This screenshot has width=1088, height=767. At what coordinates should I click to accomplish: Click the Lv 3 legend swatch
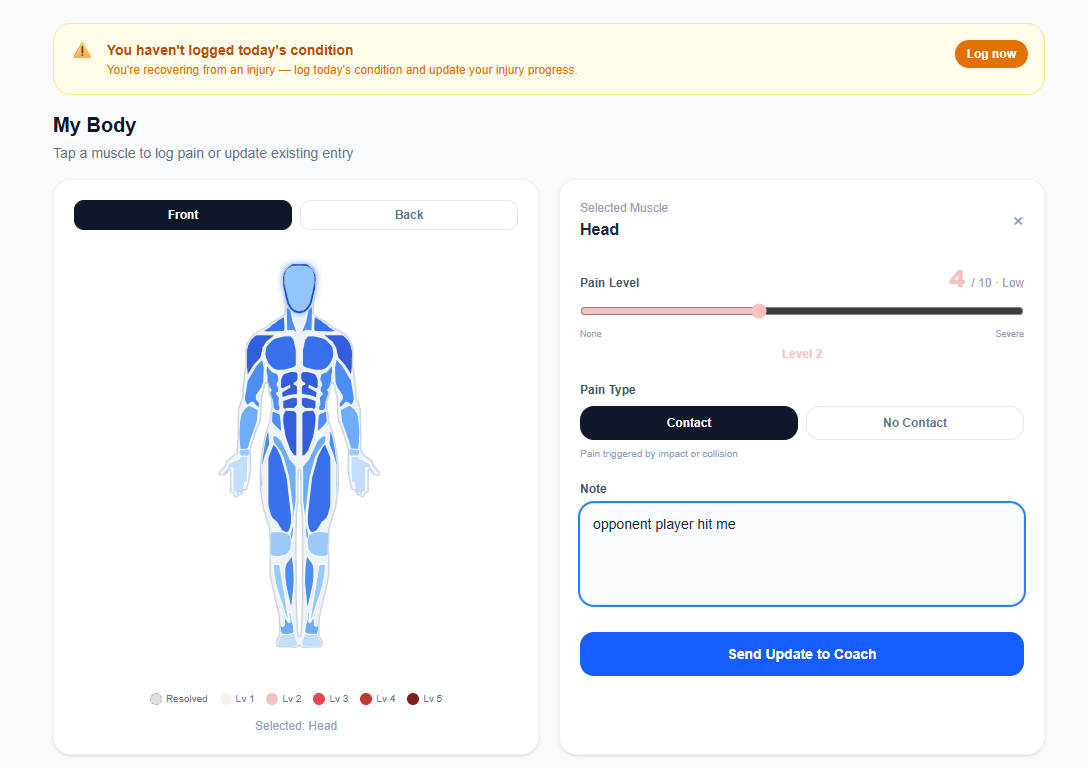click(319, 699)
